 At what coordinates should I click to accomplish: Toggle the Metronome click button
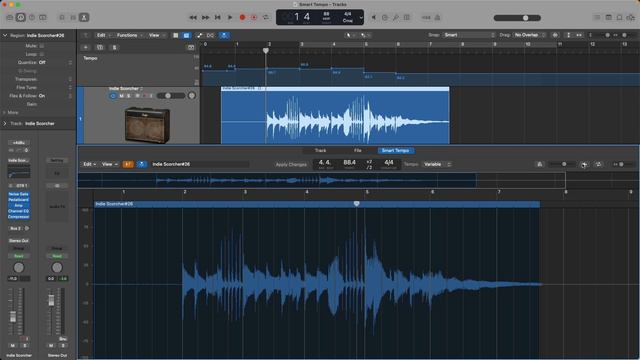(438, 18)
